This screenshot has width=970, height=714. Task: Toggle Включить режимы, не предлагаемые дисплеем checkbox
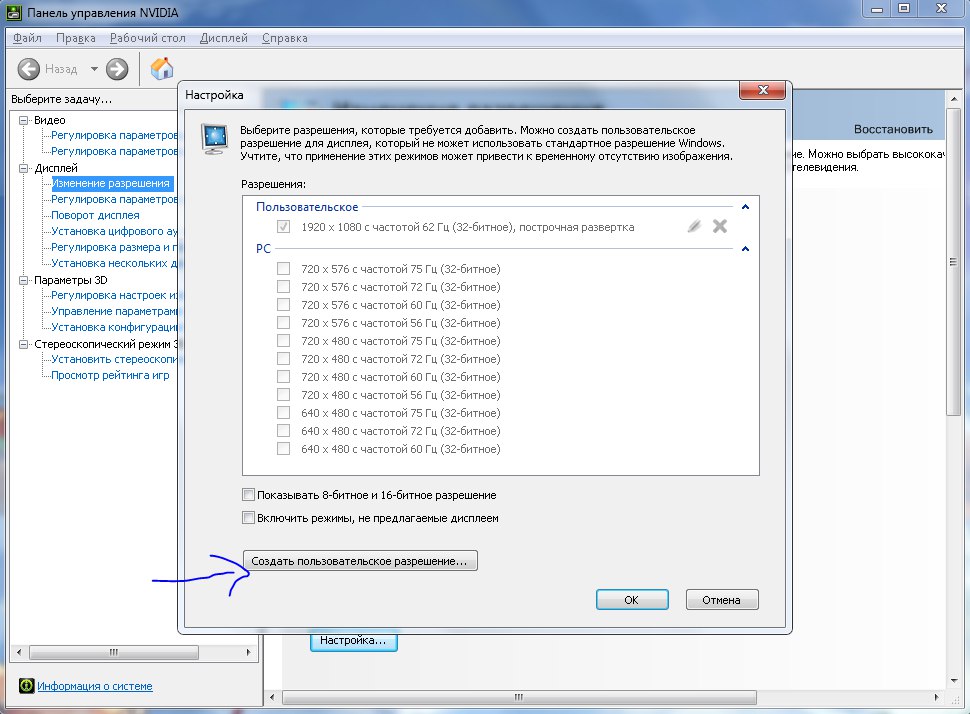[x=248, y=517]
